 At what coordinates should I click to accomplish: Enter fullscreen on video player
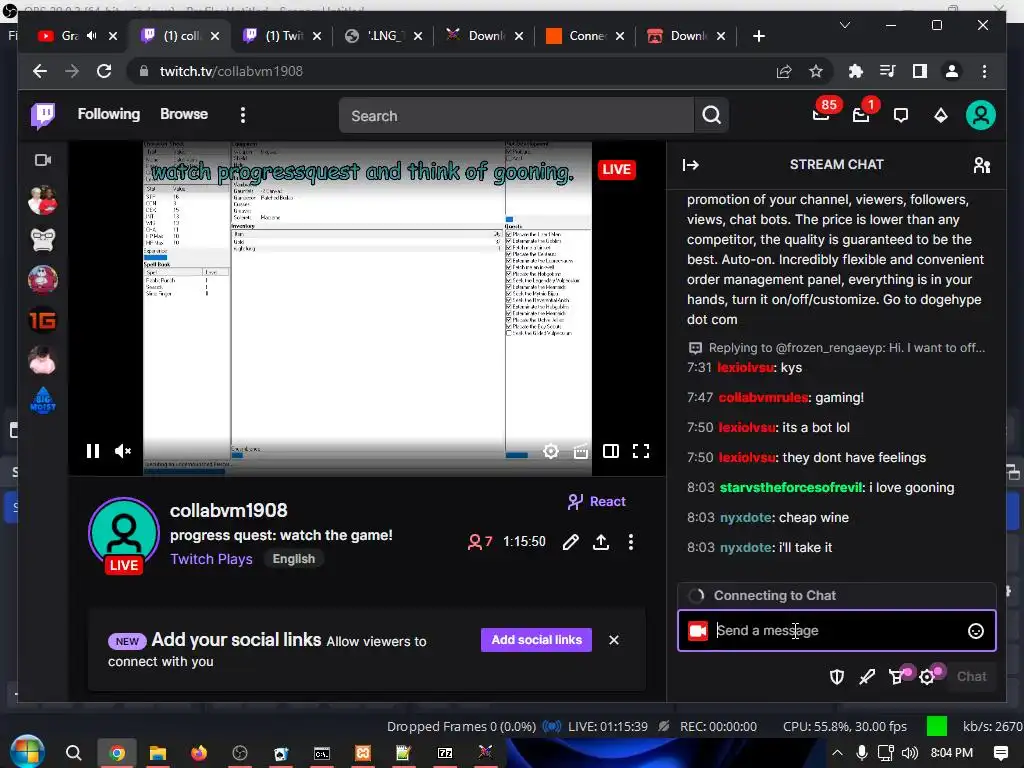point(641,451)
